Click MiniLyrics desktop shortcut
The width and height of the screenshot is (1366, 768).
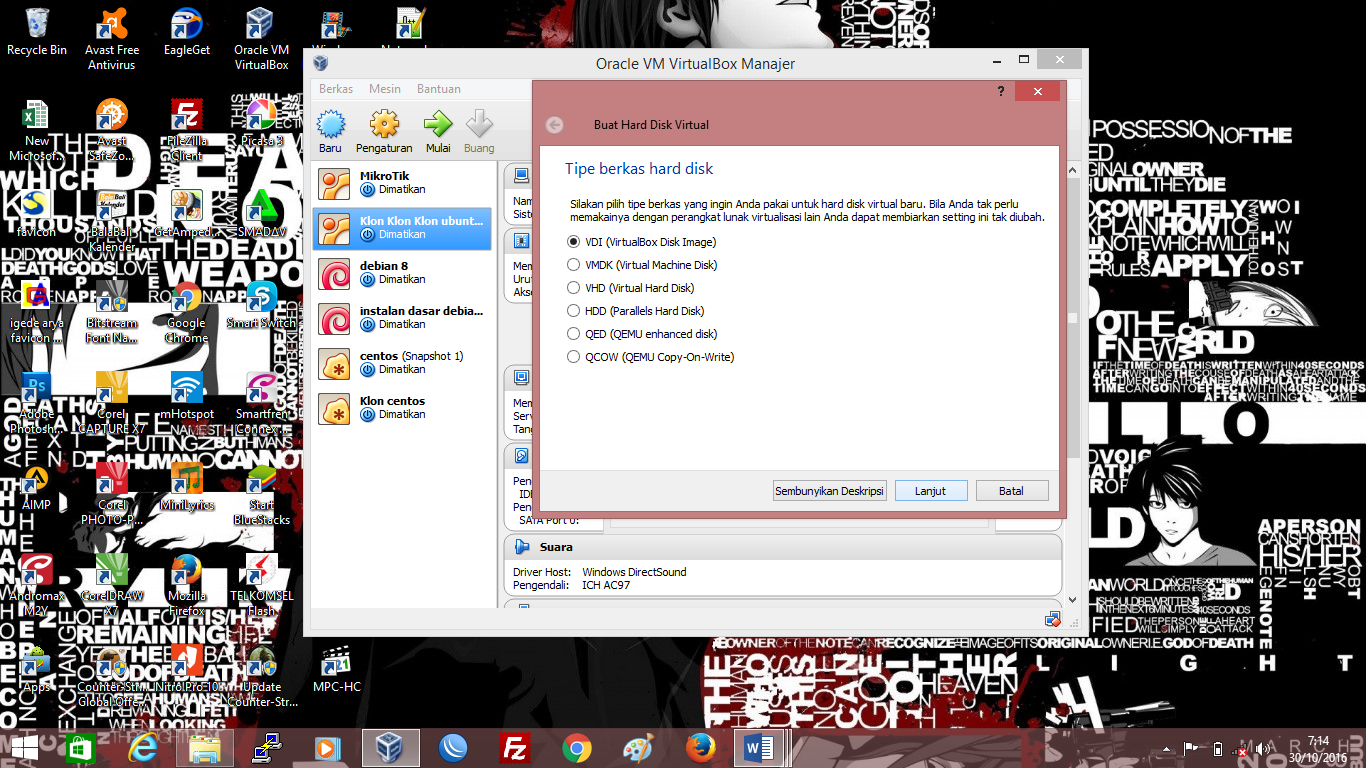tap(187, 487)
